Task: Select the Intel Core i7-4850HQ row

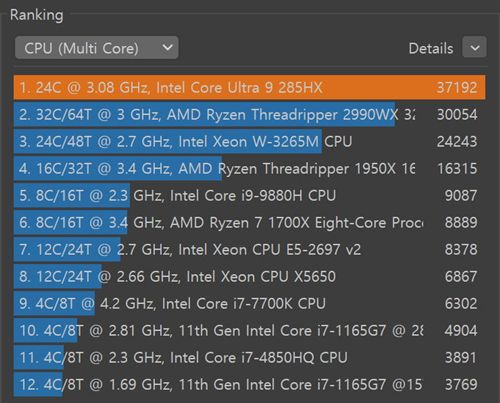Action: (249, 358)
